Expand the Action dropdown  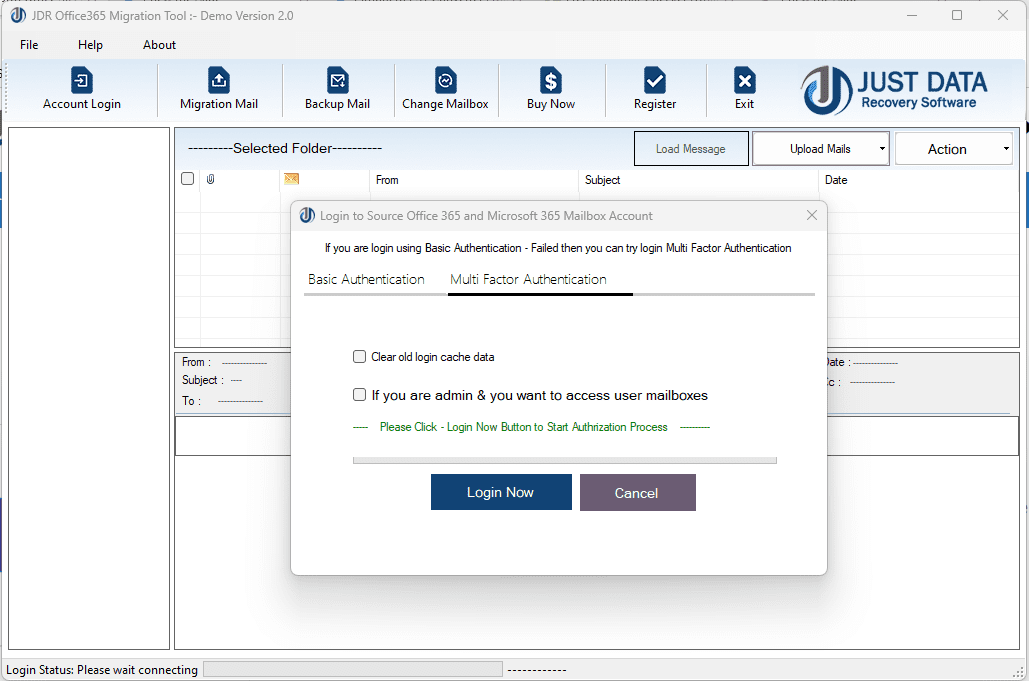[x=953, y=147]
